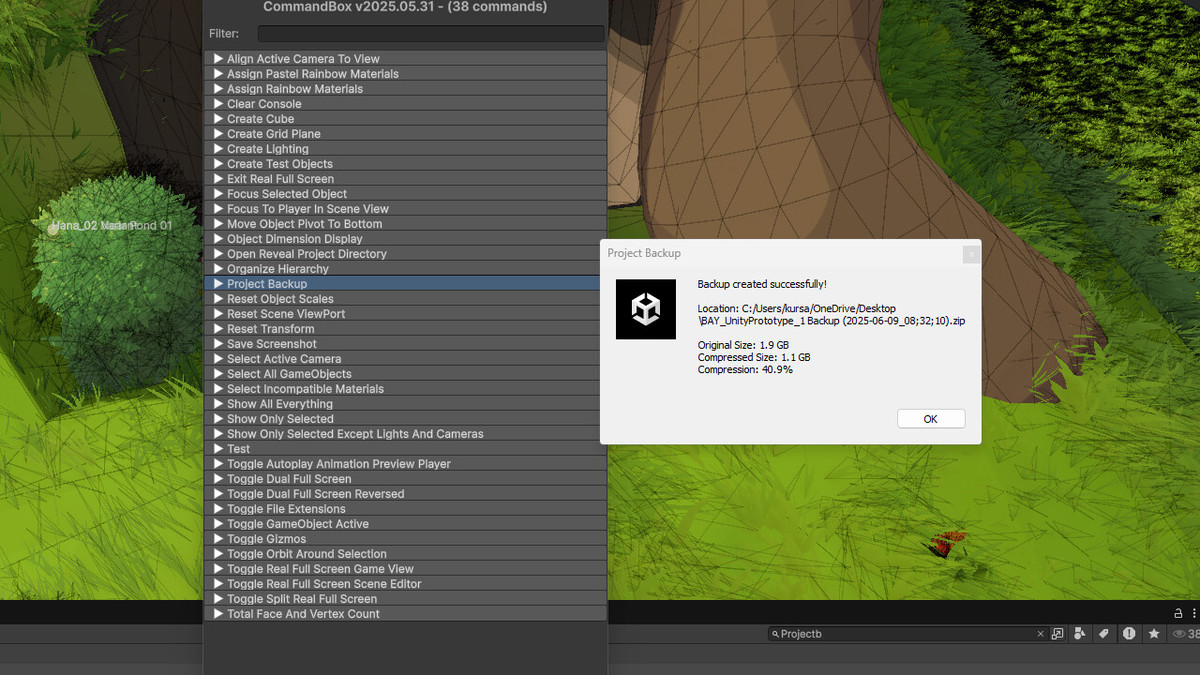Screen dimensions: 1200x675
Task: Click the Toggle Dual Full Screen row
Action: tap(405, 479)
